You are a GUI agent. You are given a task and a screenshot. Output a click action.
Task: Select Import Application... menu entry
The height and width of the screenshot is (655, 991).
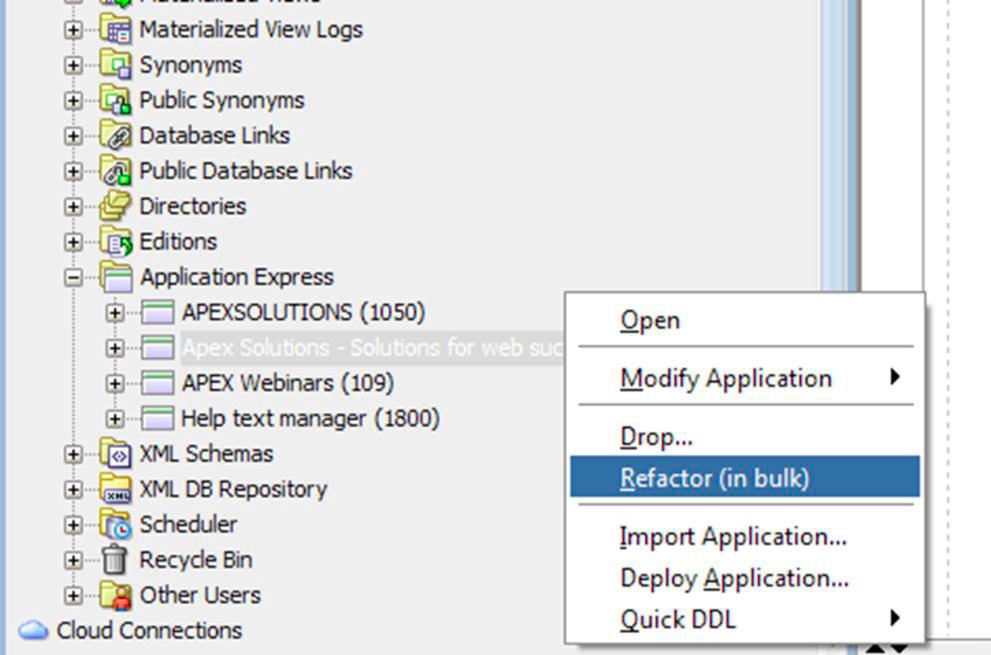(745, 537)
